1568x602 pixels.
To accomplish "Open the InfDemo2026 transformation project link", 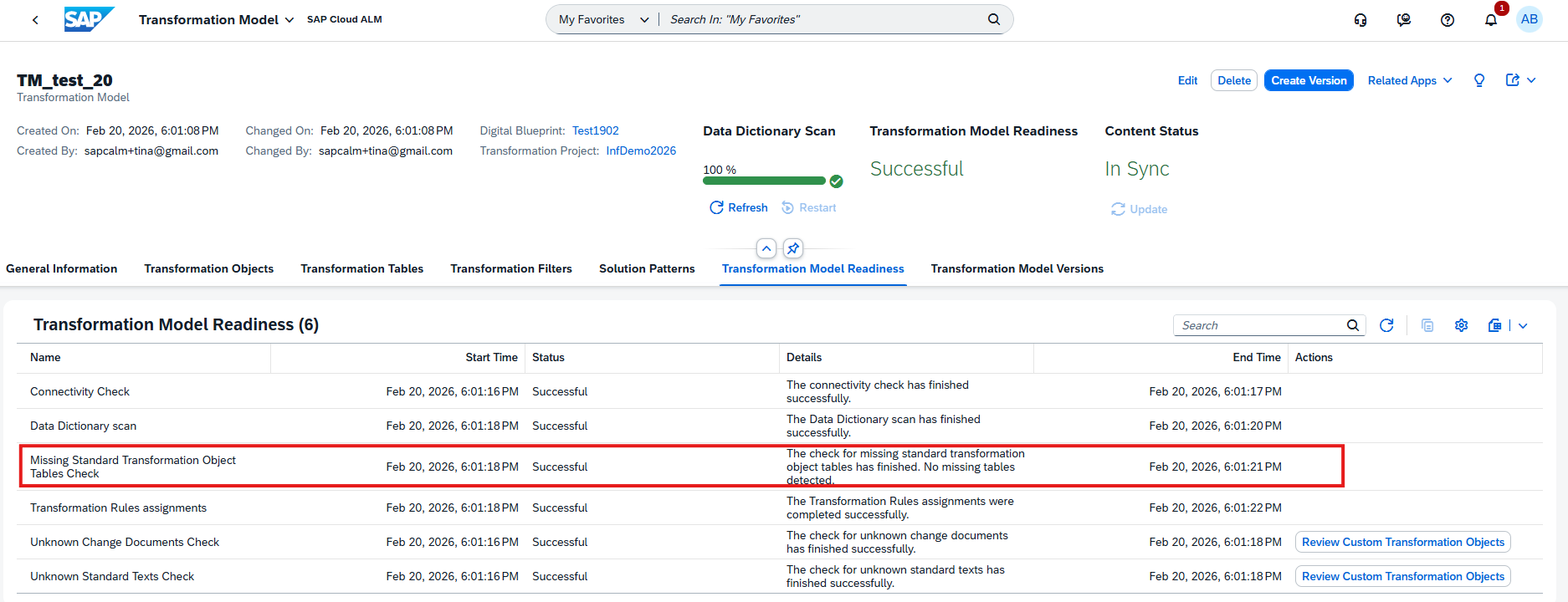I will click(641, 150).
